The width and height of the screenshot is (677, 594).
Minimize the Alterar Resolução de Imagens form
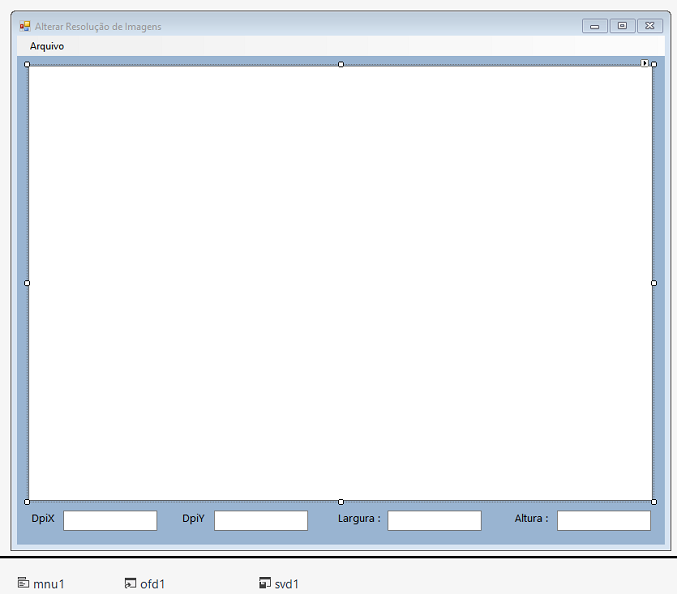[x=595, y=26]
